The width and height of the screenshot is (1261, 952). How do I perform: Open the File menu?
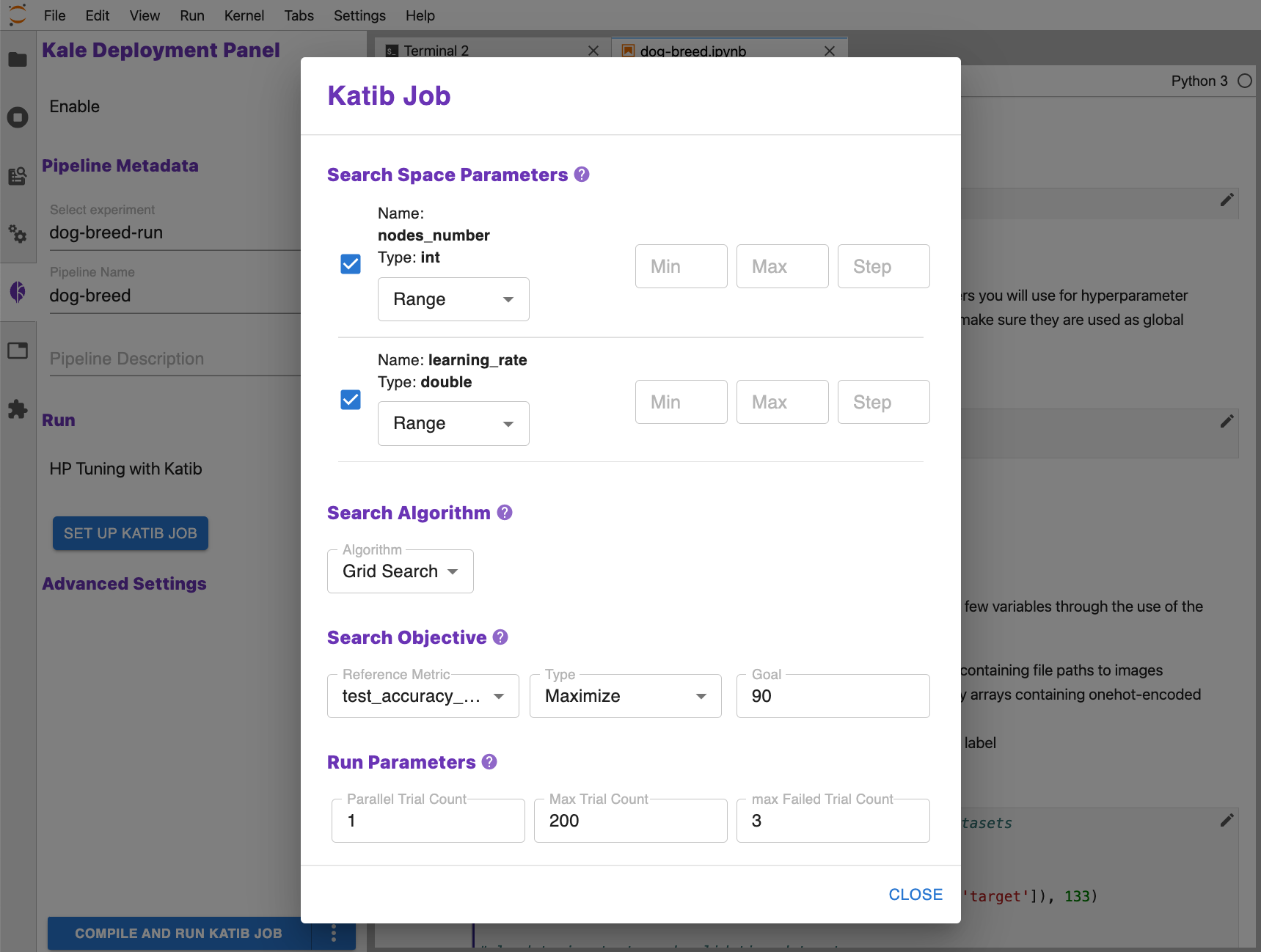54,15
